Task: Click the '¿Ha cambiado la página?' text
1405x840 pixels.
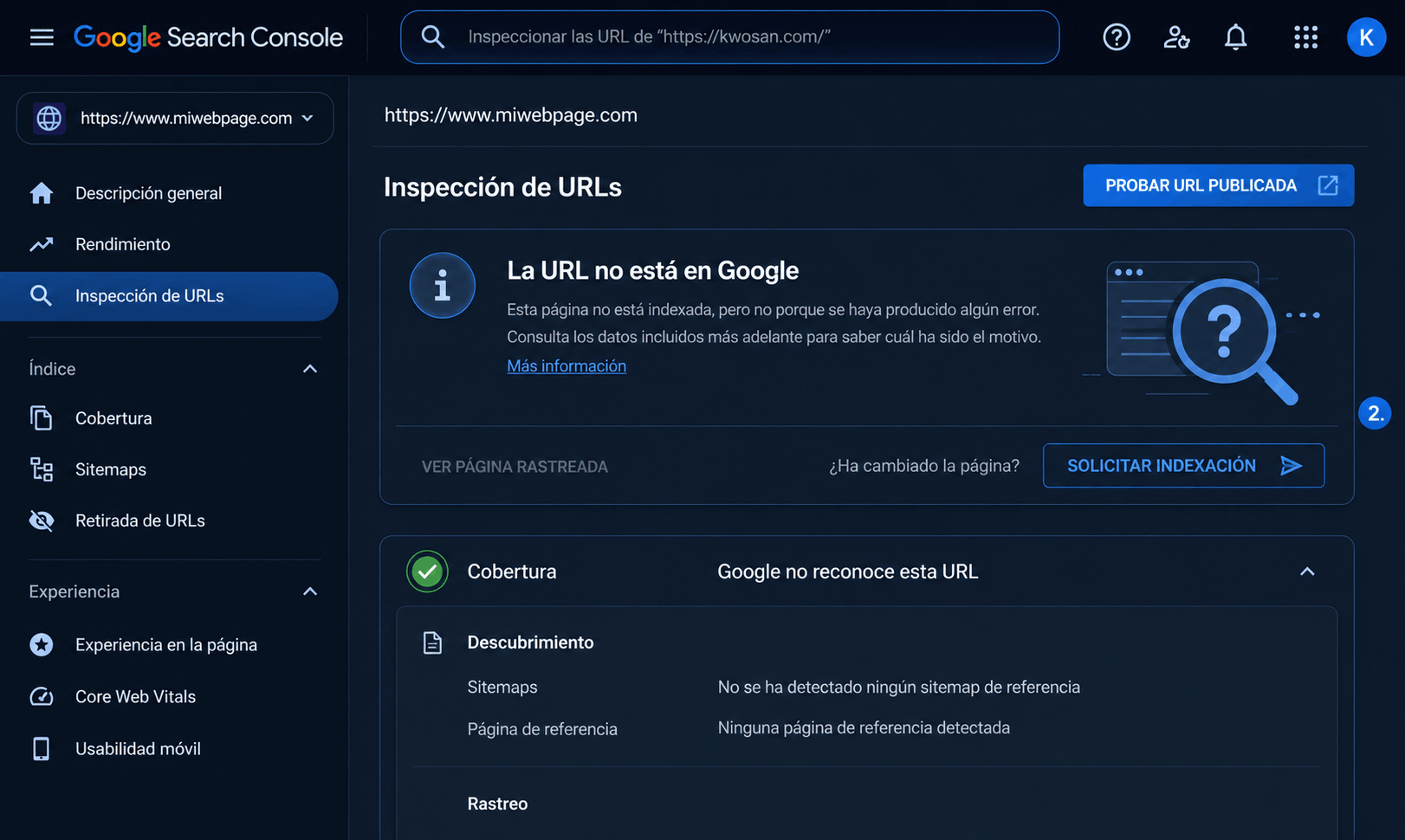Action: click(x=924, y=466)
